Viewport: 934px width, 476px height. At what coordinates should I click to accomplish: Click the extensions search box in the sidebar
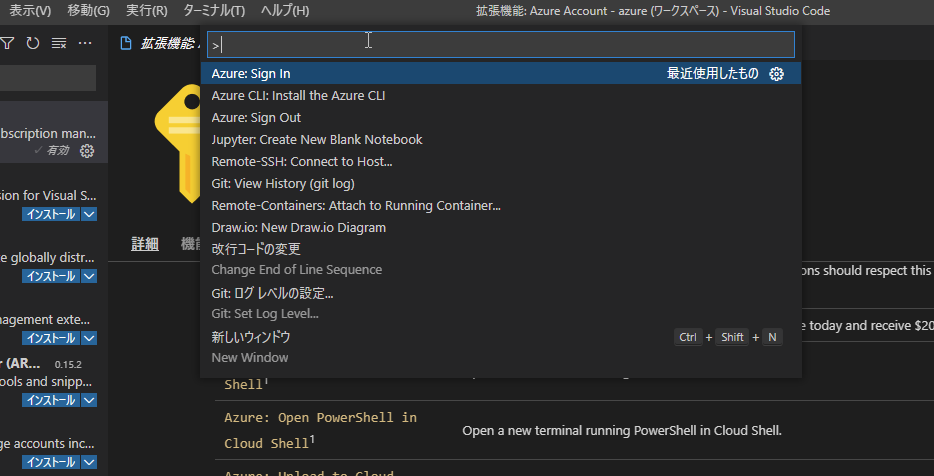(x=48, y=78)
